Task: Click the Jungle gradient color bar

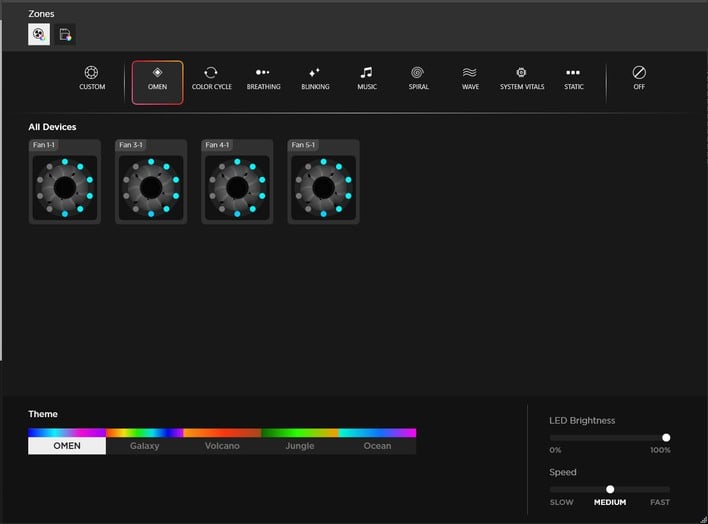Action: (300, 433)
